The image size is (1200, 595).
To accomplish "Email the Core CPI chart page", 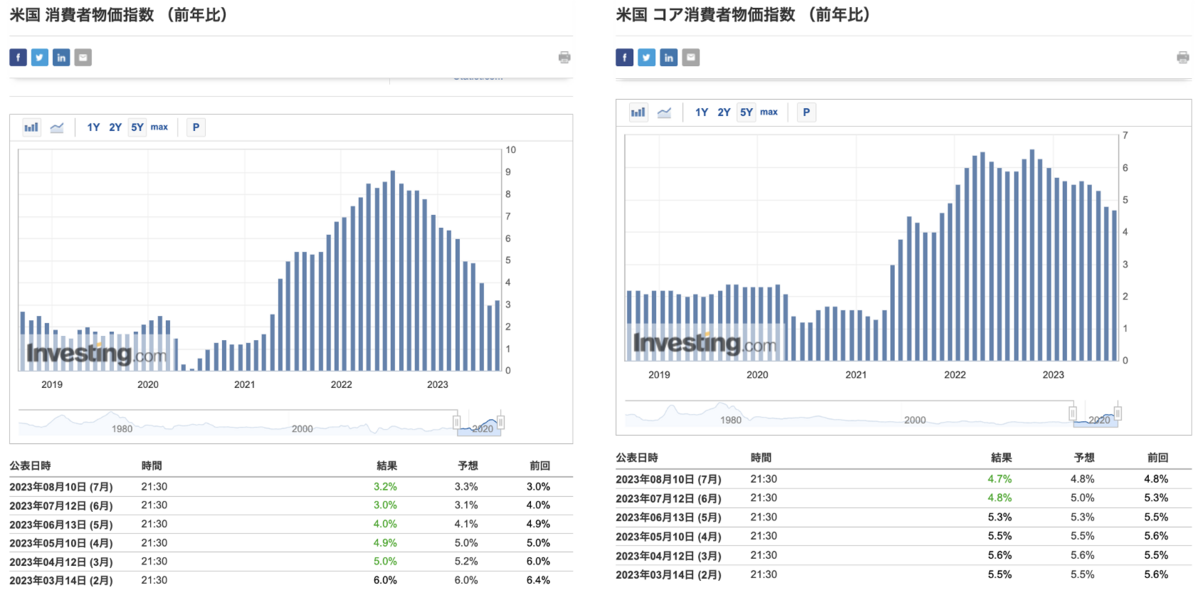I will (691, 57).
